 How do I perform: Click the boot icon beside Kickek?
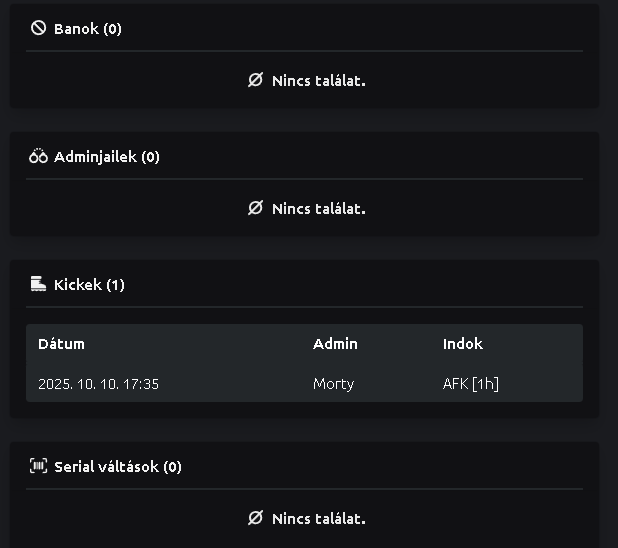tap(39, 284)
